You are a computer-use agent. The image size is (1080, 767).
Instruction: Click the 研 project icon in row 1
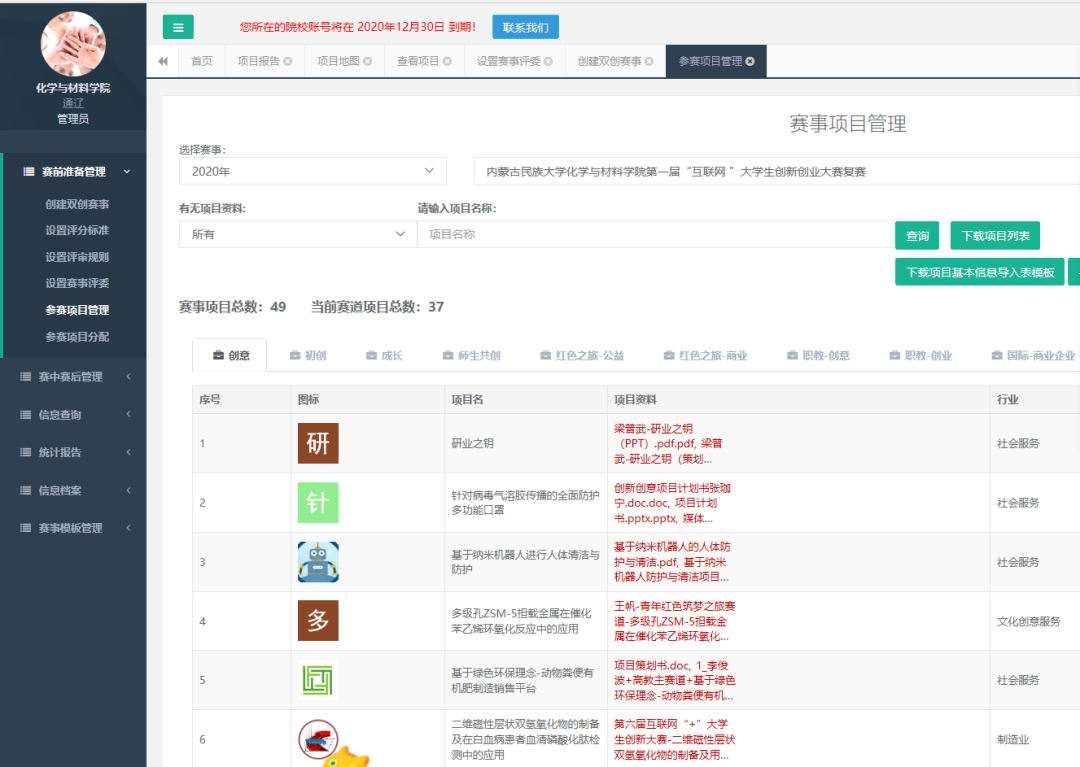318,443
